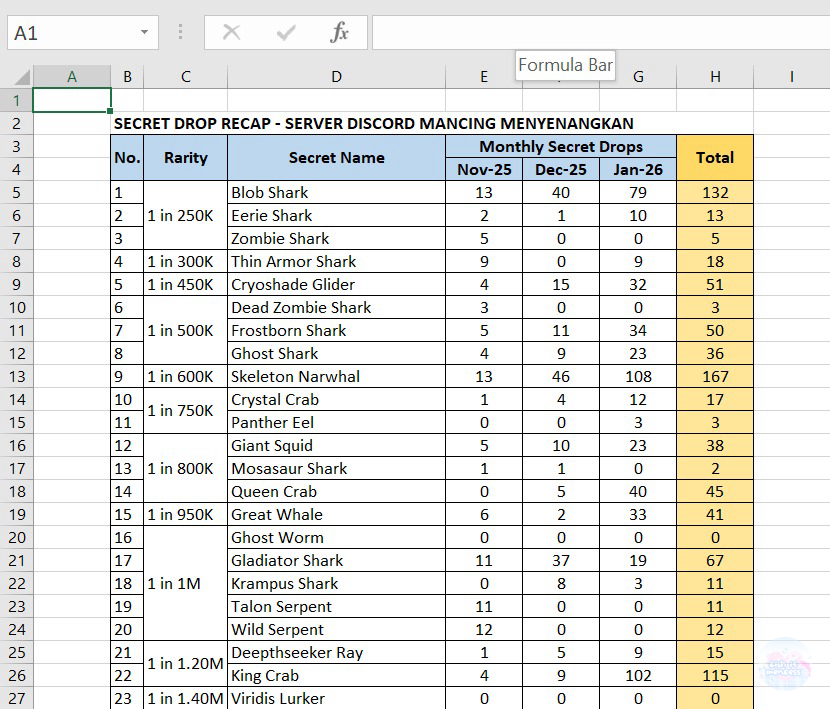Click the 'Ghost Shark' cell

click(336, 354)
